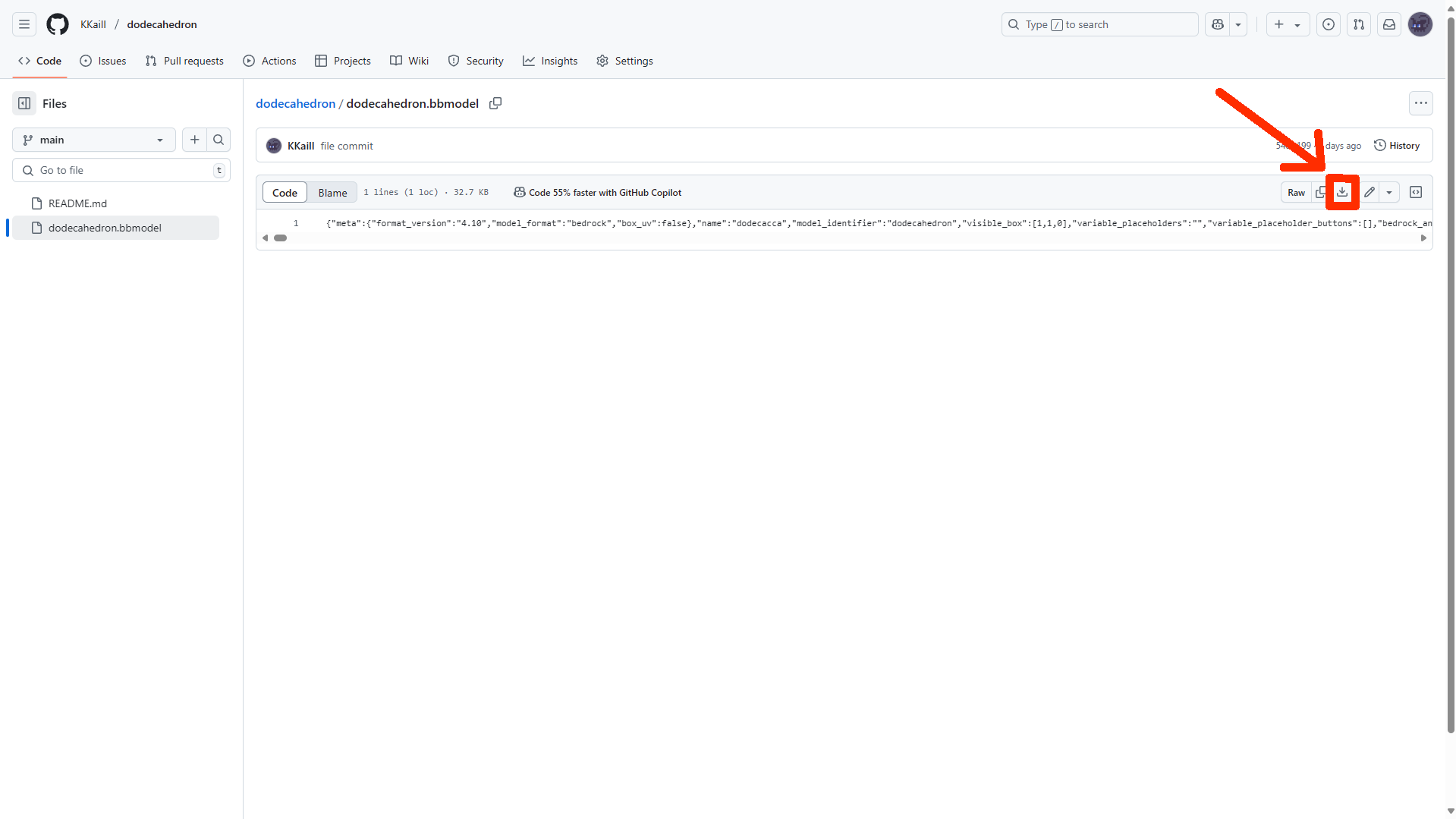The height and width of the screenshot is (819, 1456).
Task: Click the Raw button
Action: click(1296, 193)
